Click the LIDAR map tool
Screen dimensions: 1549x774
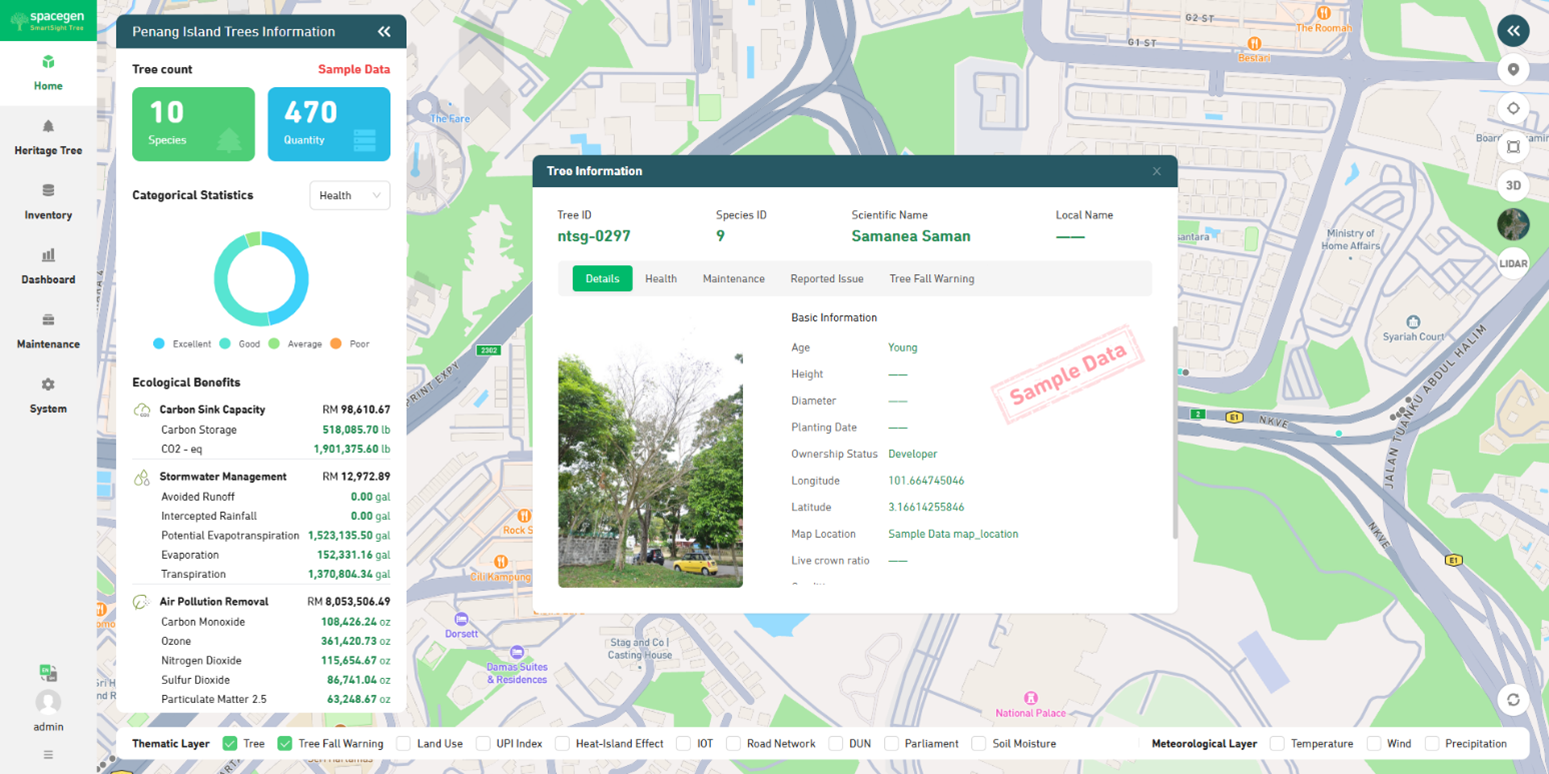pyautogui.click(x=1513, y=263)
